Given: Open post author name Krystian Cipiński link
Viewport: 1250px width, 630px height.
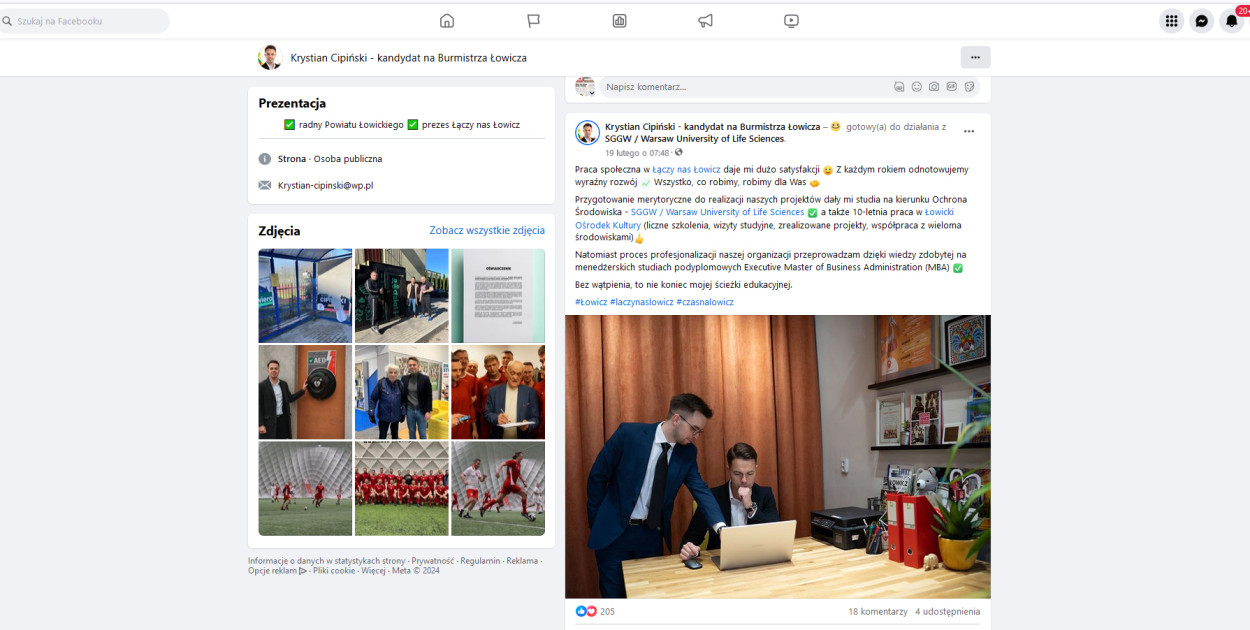Looking at the screenshot, I should coord(712,127).
